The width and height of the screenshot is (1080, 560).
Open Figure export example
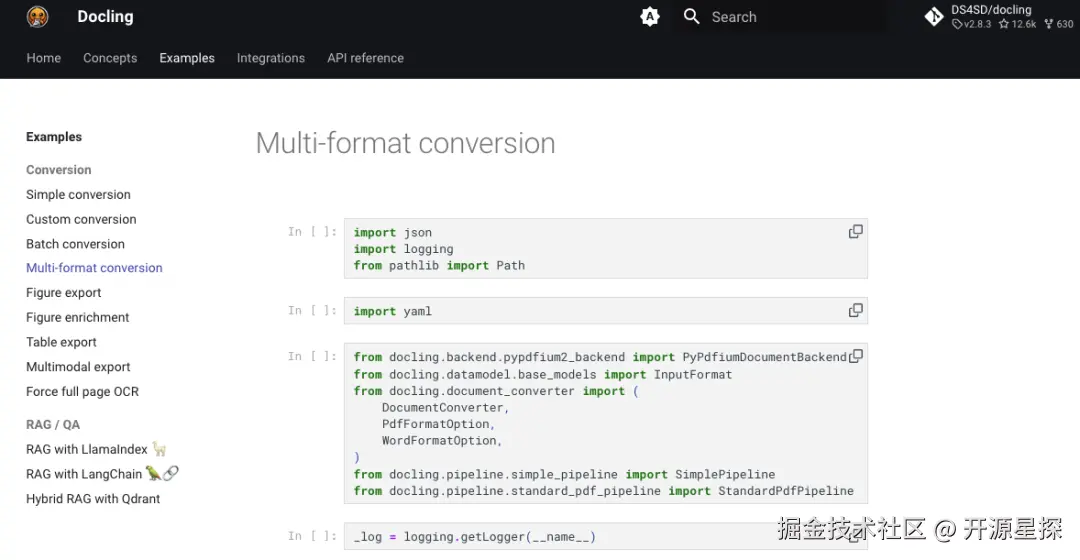click(63, 293)
